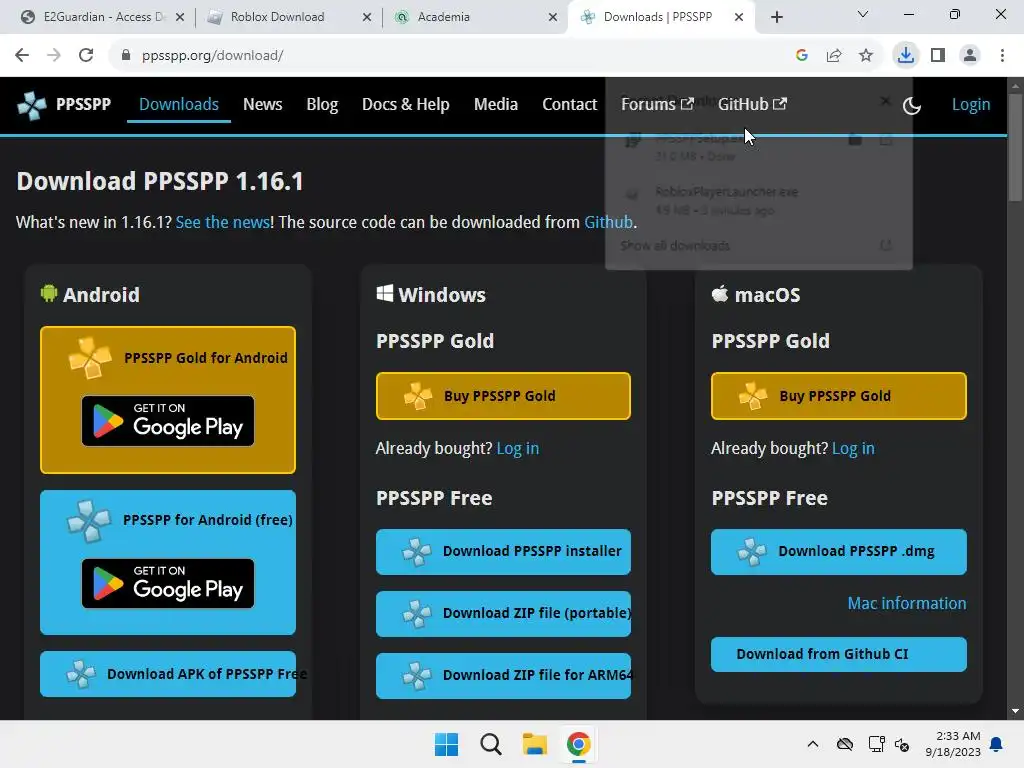Close the Downloads PPSSPP tab
The width and height of the screenshot is (1024, 768).
[x=739, y=17]
